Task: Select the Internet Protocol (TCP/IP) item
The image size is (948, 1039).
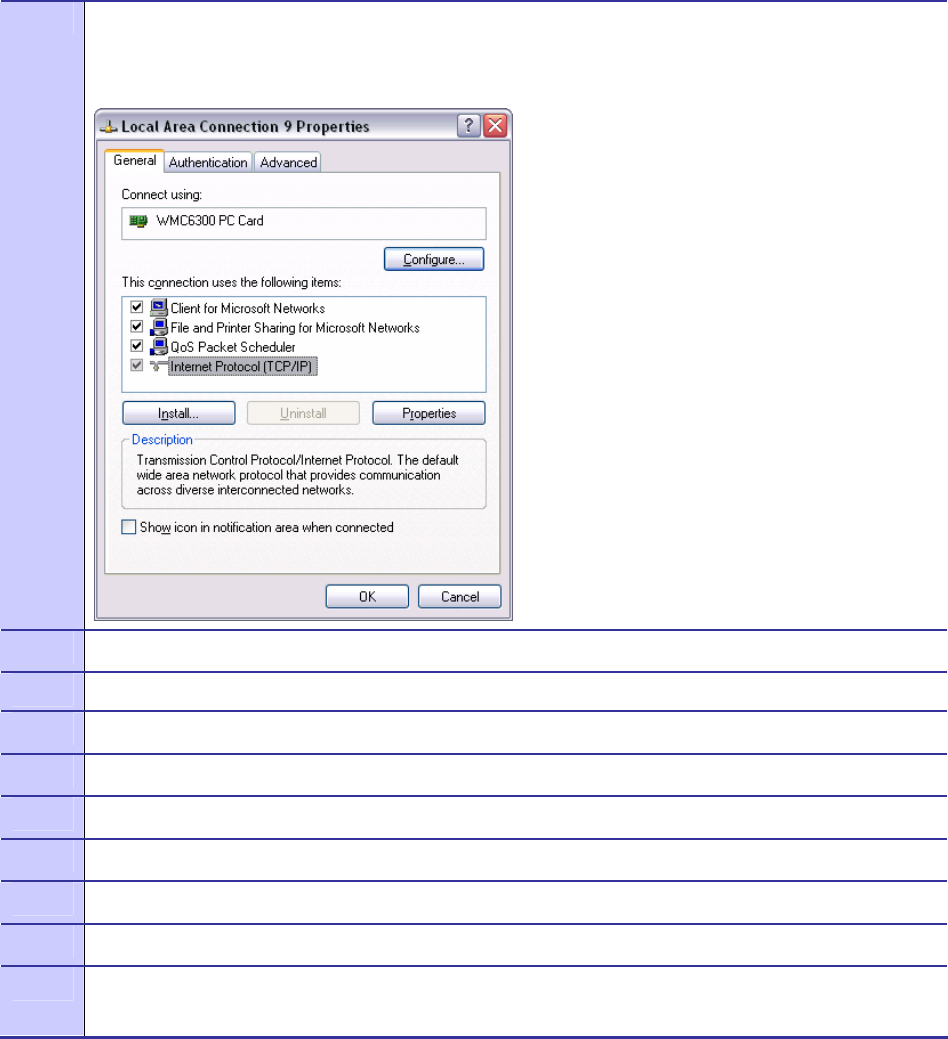Action: point(241,366)
